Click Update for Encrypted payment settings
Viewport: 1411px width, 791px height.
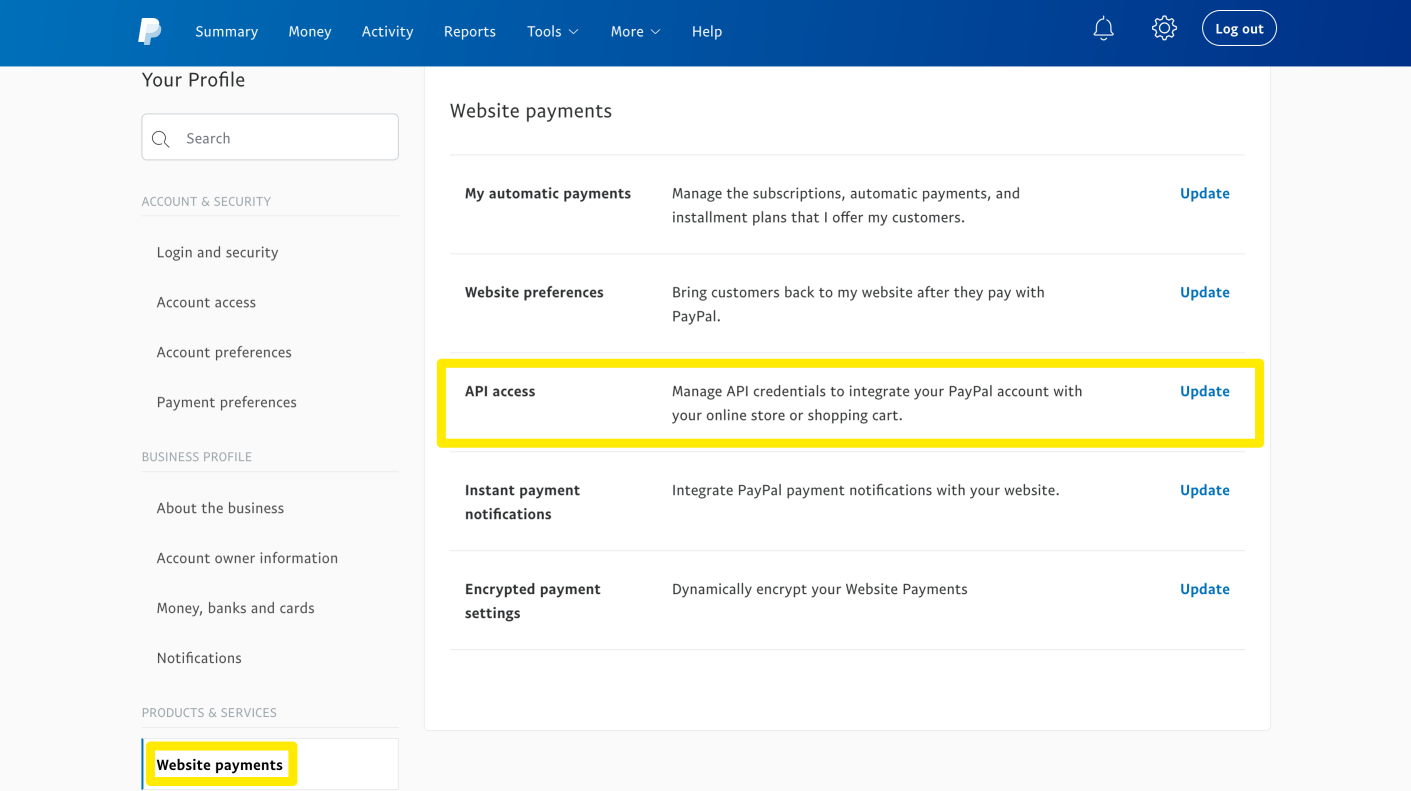(x=1205, y=589)
